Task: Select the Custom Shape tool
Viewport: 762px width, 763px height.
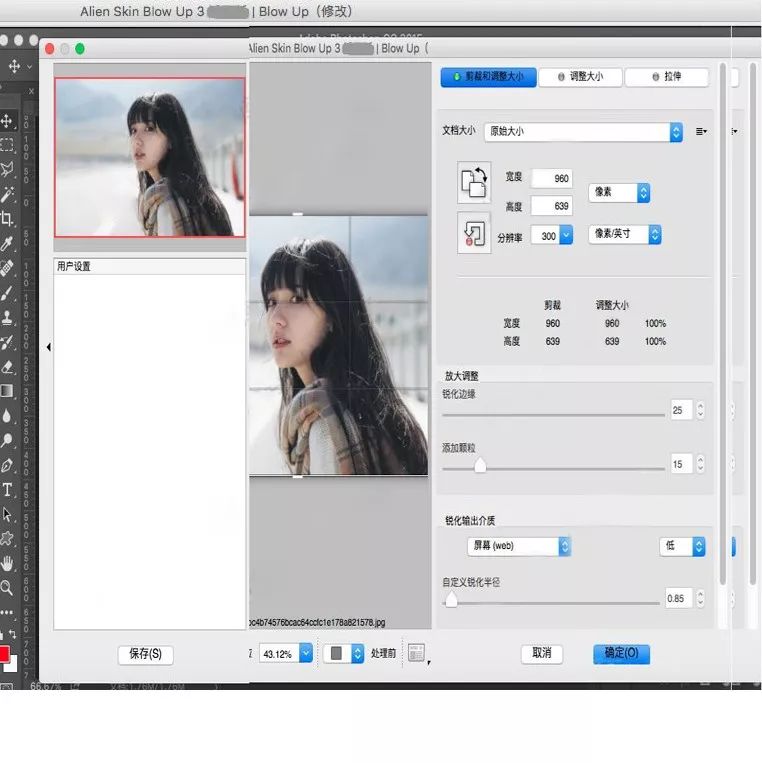Action: [7, 539]
